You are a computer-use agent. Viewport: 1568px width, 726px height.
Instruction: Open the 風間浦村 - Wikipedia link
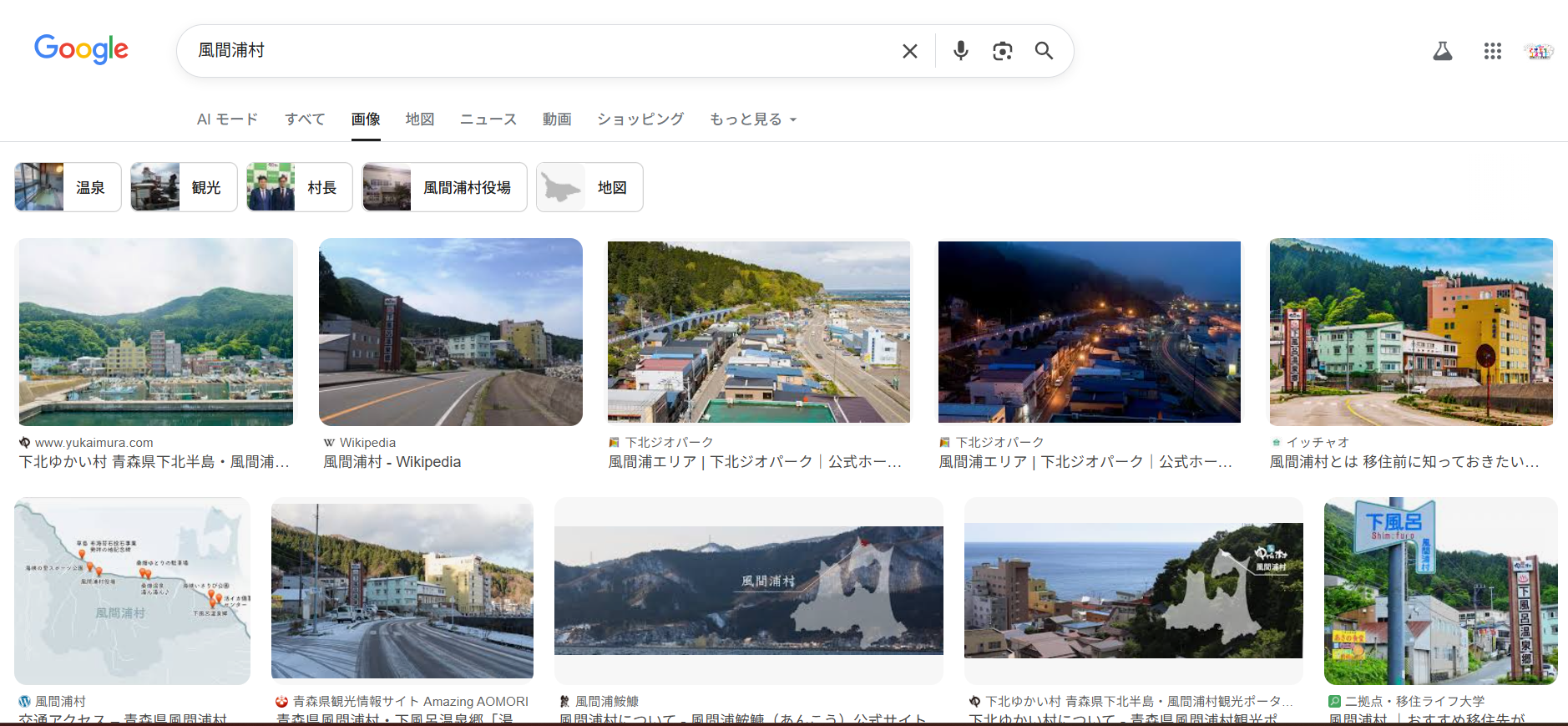[392, 462]
